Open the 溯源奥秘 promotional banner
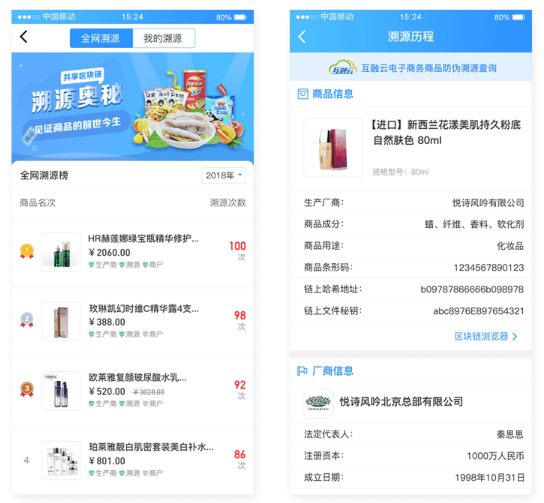The width and height of the screenshot is (544, 503). pos(133,107)
